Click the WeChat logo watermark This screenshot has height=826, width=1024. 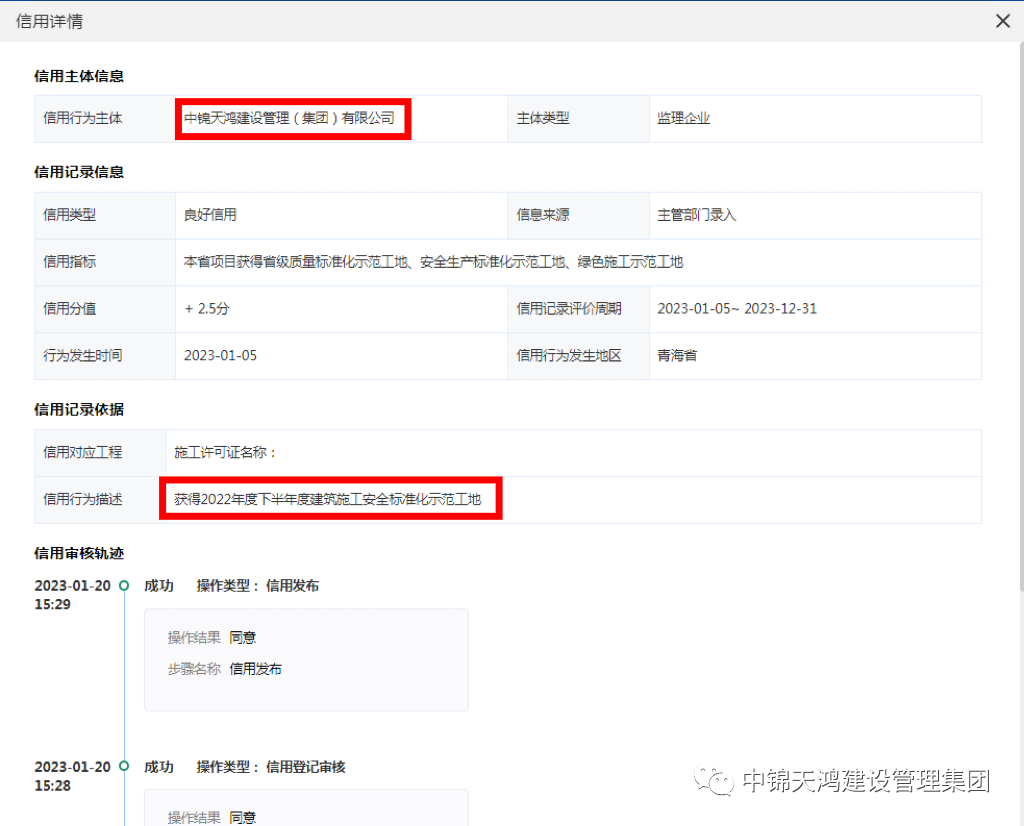pyautogui.click(x=716, y=783)
